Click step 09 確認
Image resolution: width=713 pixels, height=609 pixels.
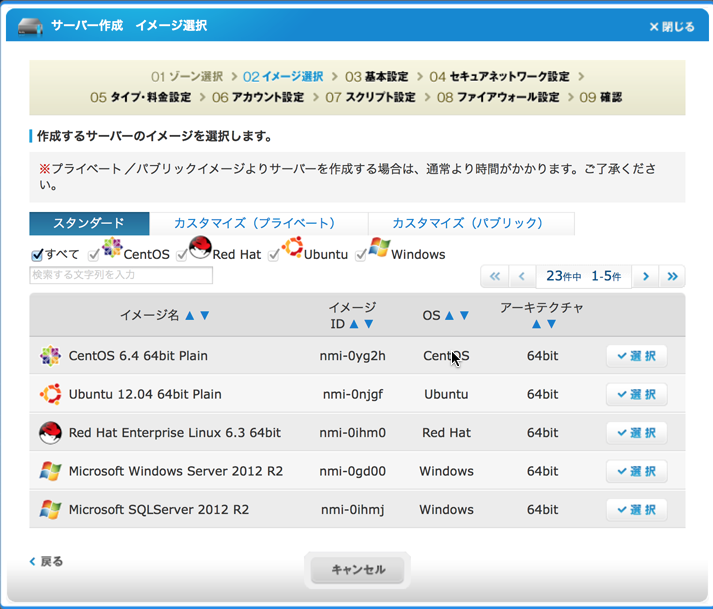coord(600,97)
